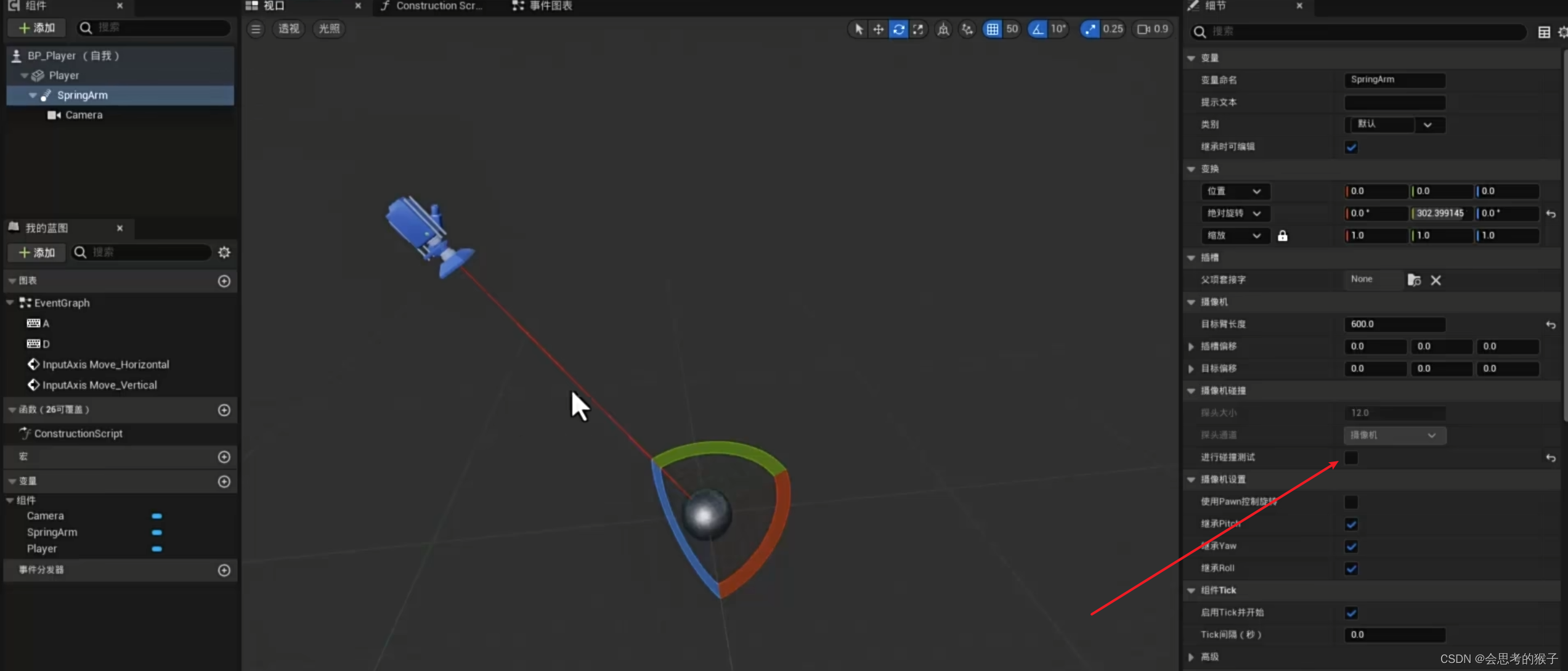Click the 添加 button in blueprints panel

36,251
